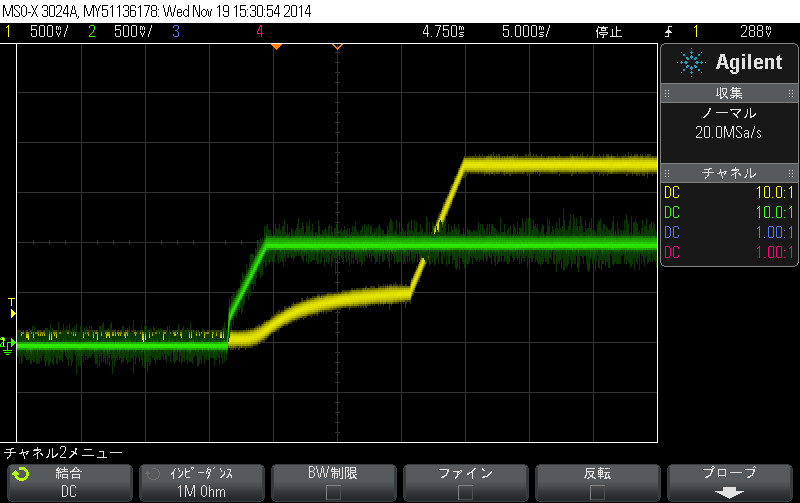Viewport: 800px width, 503px height.
Task: Click the yellow DC 10.0:1 channel row
Action: 729,192
